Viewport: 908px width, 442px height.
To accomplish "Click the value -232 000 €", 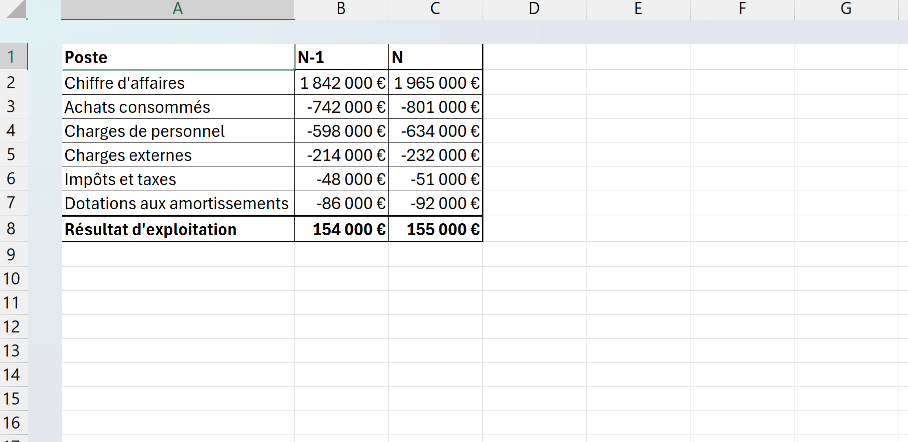I will point(435,155).
